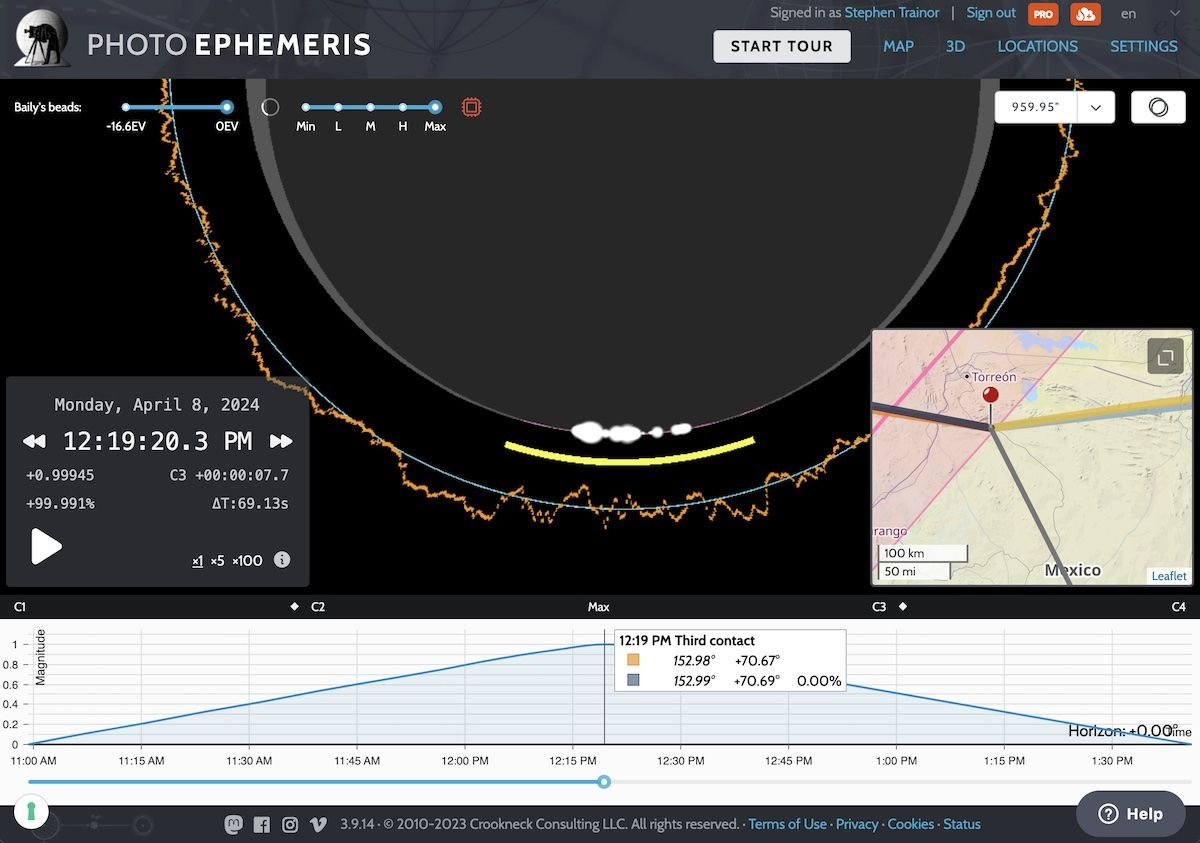The height and width of the screenshot is (843, 1200).
Task: Click the START TOUR button
Action: pyautogui.click(x=782, y=46)
